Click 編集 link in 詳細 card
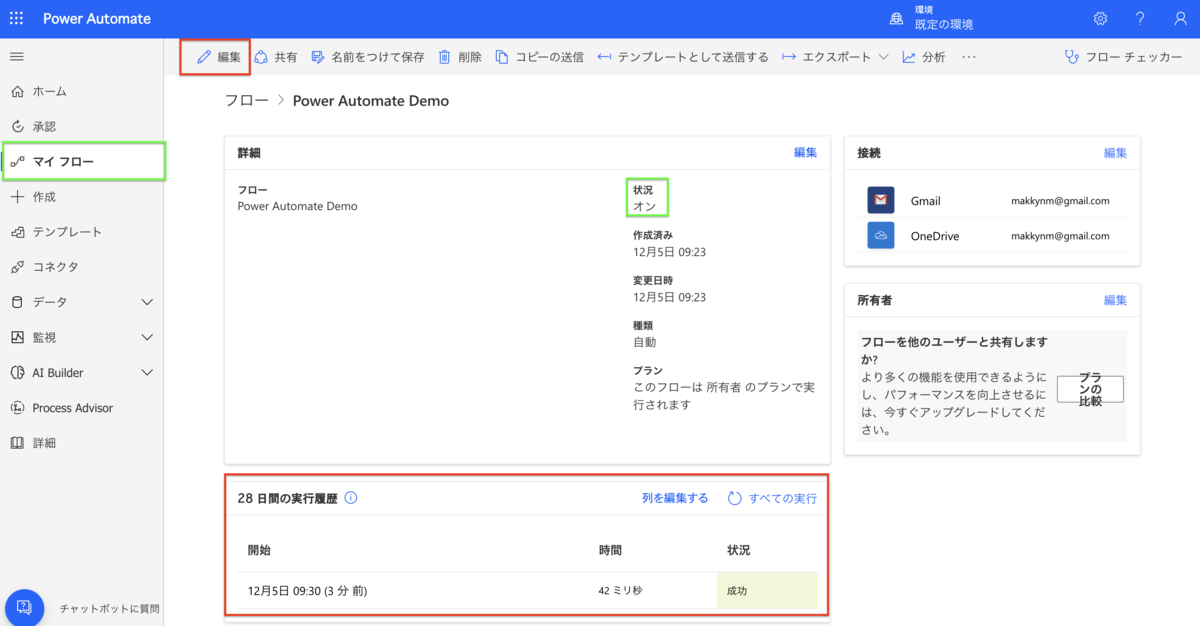 tap(805, 152)
